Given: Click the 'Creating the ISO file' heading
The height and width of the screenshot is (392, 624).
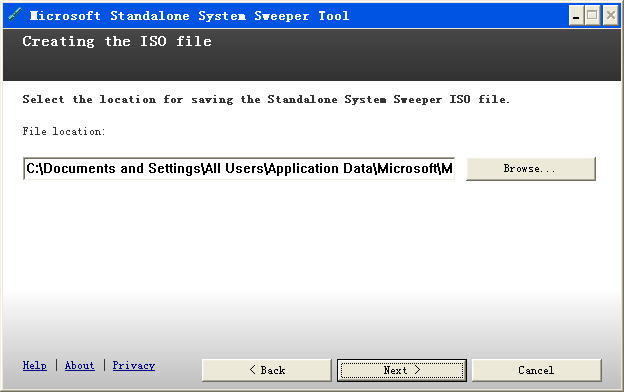Looking at the screenshot, I should (x=117, y=41).
